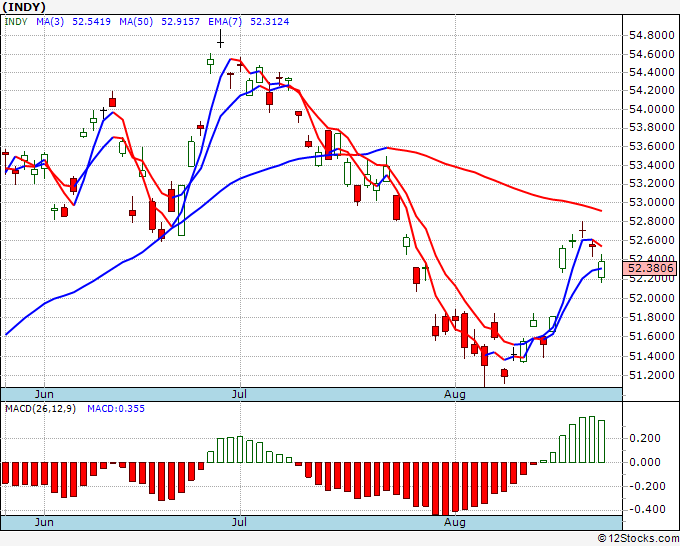
Task: Select the MA(3) value 52.5419
Action: click(91, 22)
